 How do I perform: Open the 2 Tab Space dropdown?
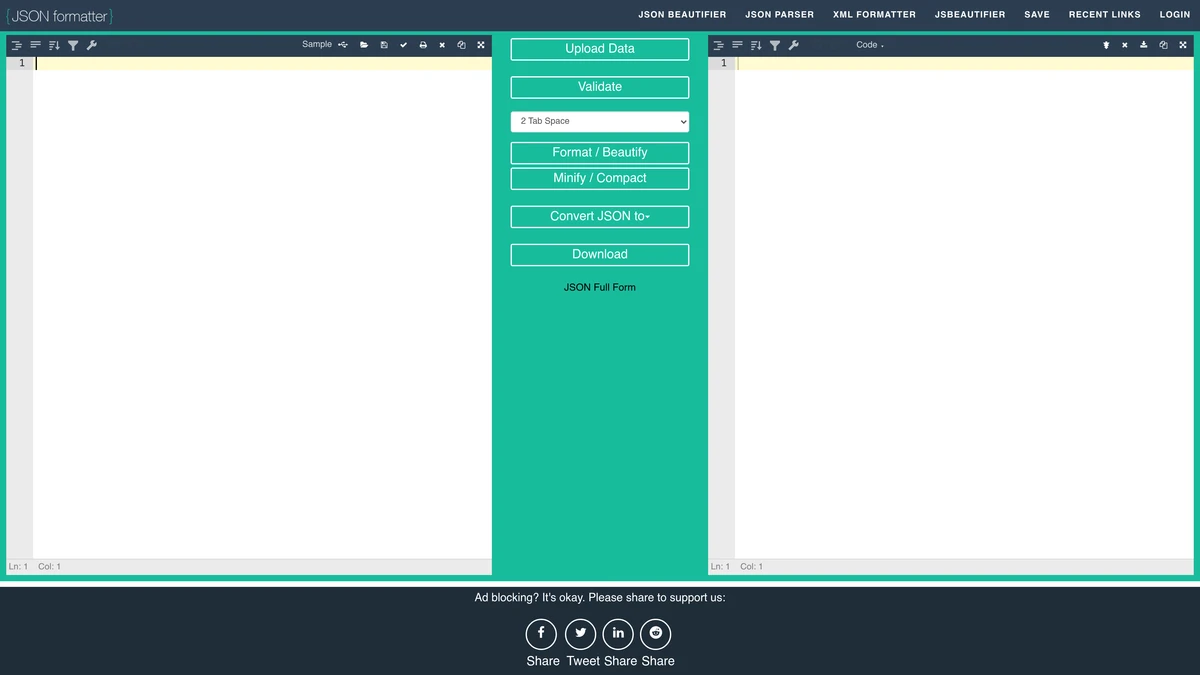[599, 121]
